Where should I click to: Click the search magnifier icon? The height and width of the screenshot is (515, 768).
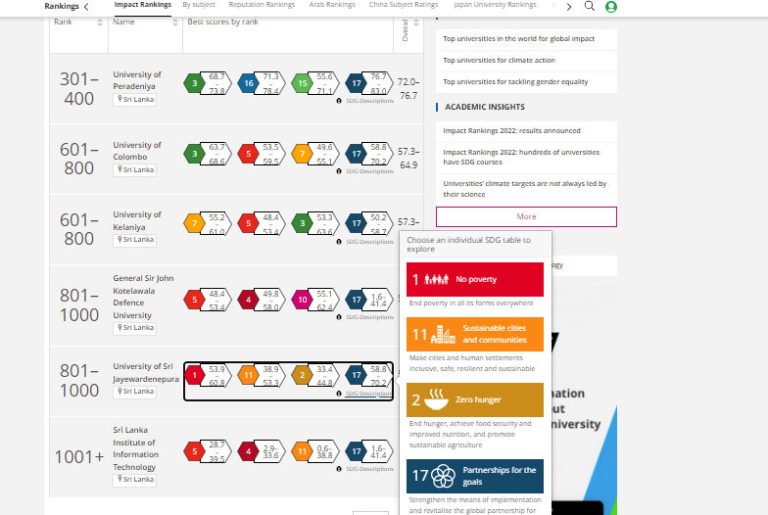(589, 6)
